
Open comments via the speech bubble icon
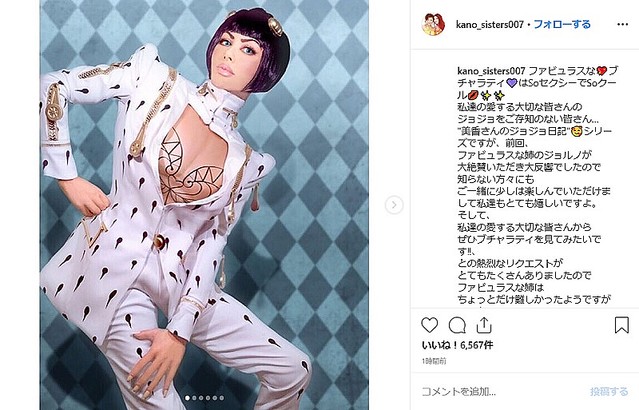click(457, 325)
